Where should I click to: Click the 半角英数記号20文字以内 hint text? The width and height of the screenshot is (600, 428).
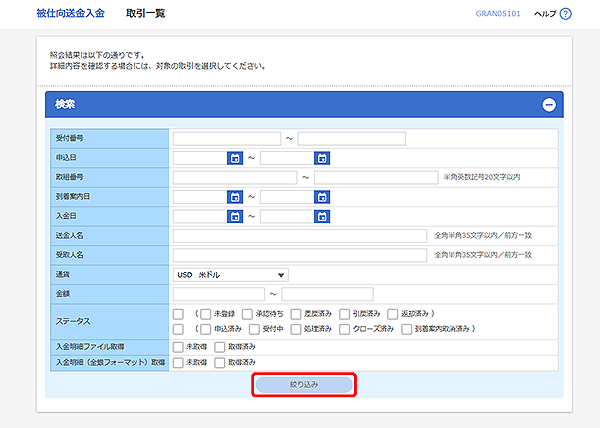click(x=482, y=177)
